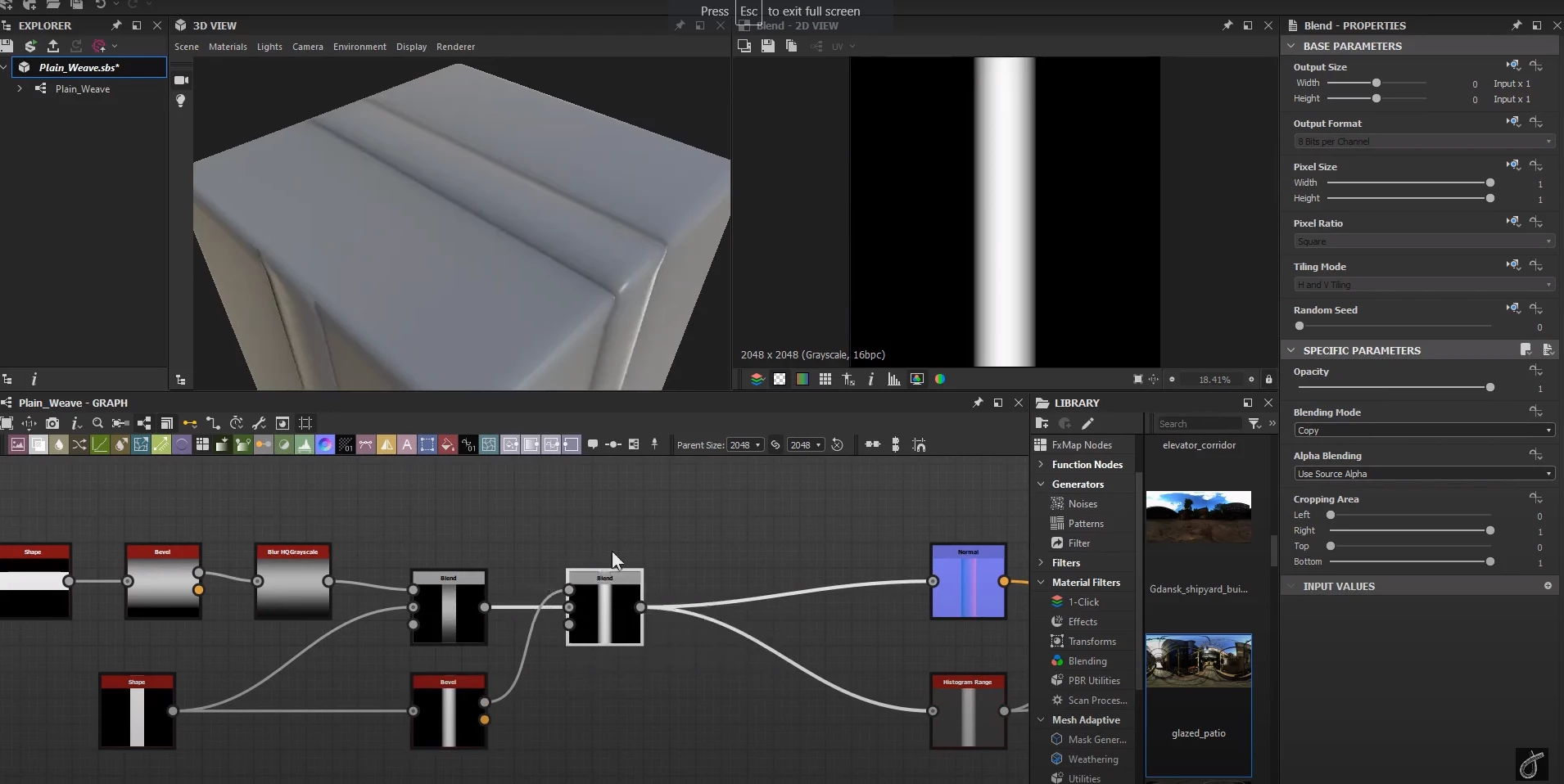Toggle the 2D View zoom lock
The height and width of the screenshot is (784, 1564).
click(x=1268, y=379)
